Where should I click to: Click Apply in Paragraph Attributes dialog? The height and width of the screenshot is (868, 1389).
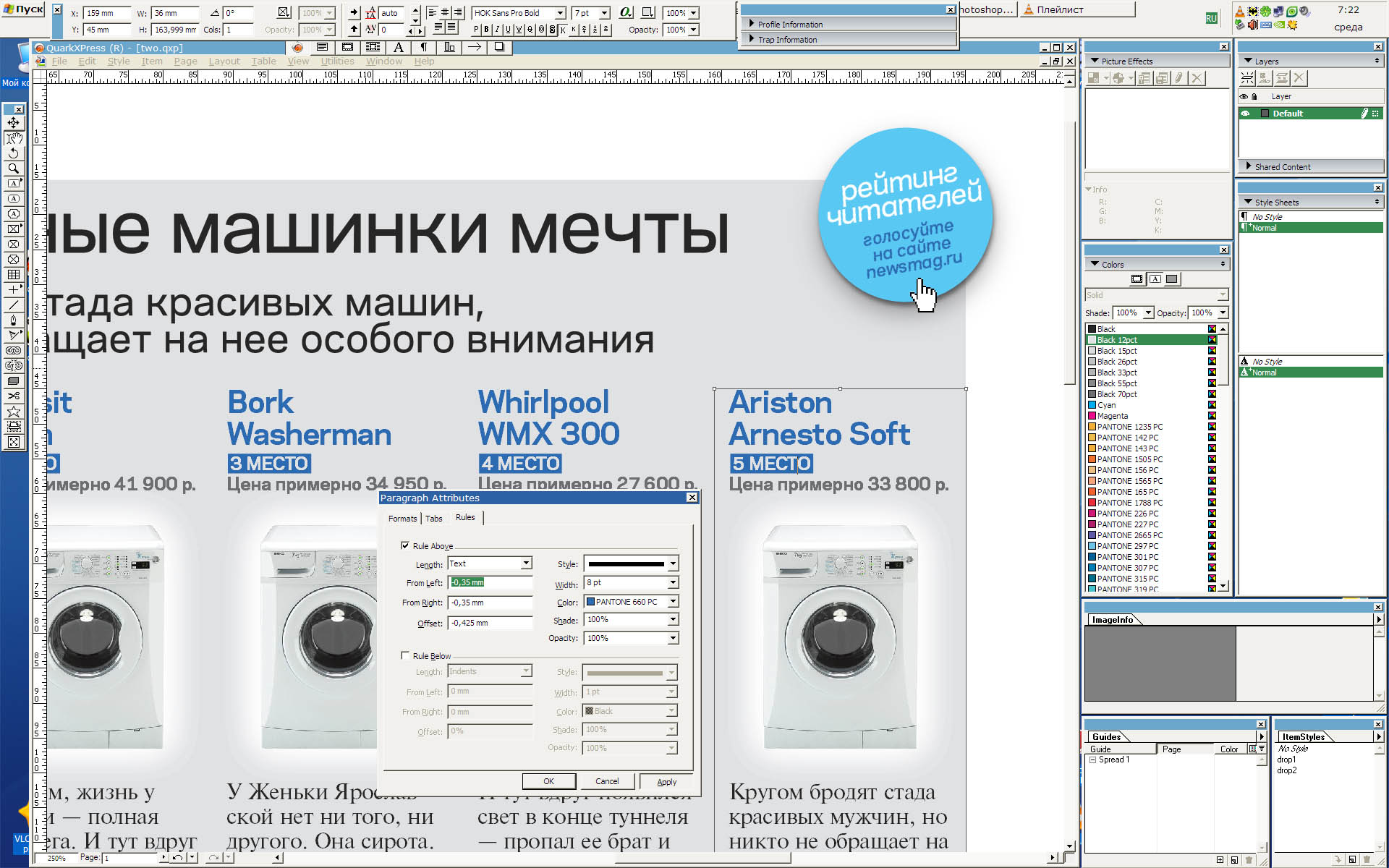coord(666,781)
